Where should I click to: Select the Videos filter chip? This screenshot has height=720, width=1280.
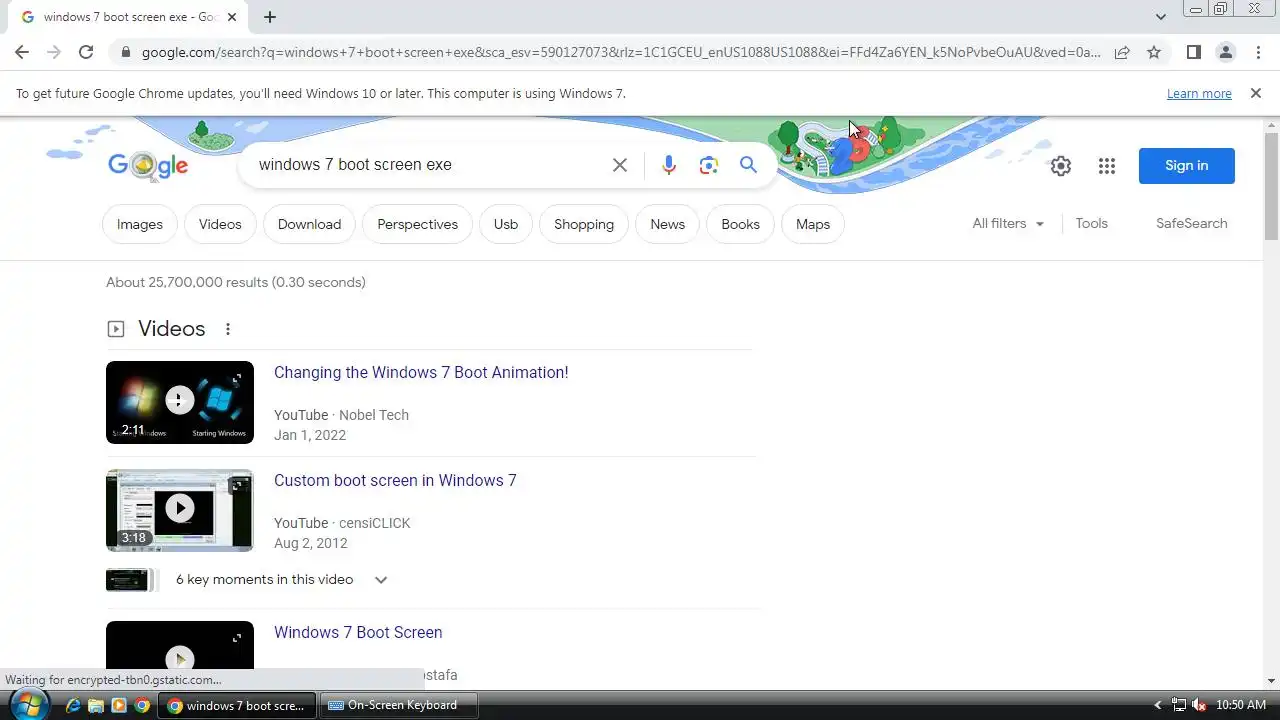[x=220, y=224]
